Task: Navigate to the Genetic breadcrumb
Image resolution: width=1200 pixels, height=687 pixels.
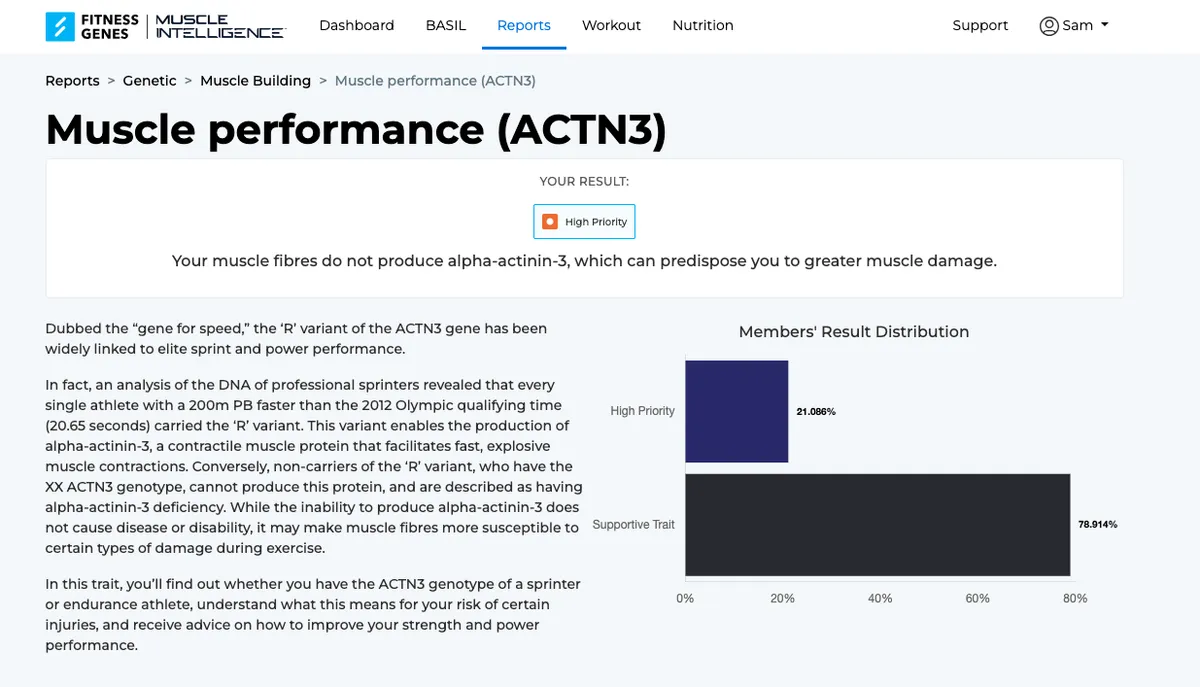Action: tap(150, 81)
